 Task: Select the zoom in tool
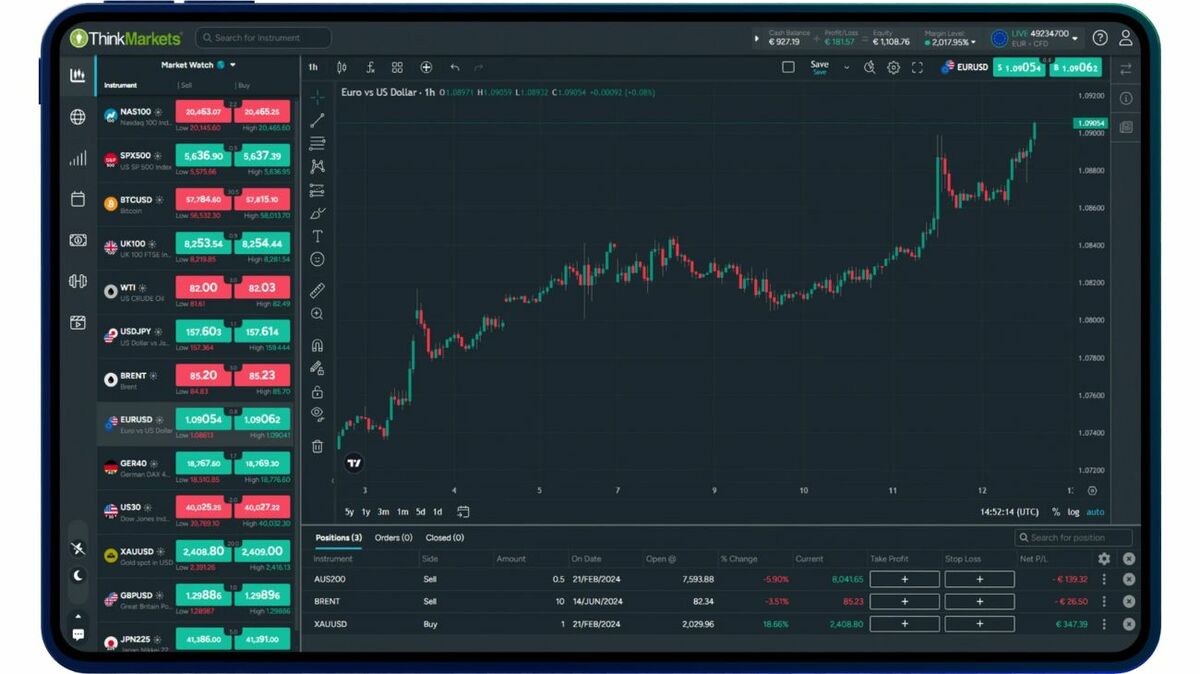(x=317, y=313)
